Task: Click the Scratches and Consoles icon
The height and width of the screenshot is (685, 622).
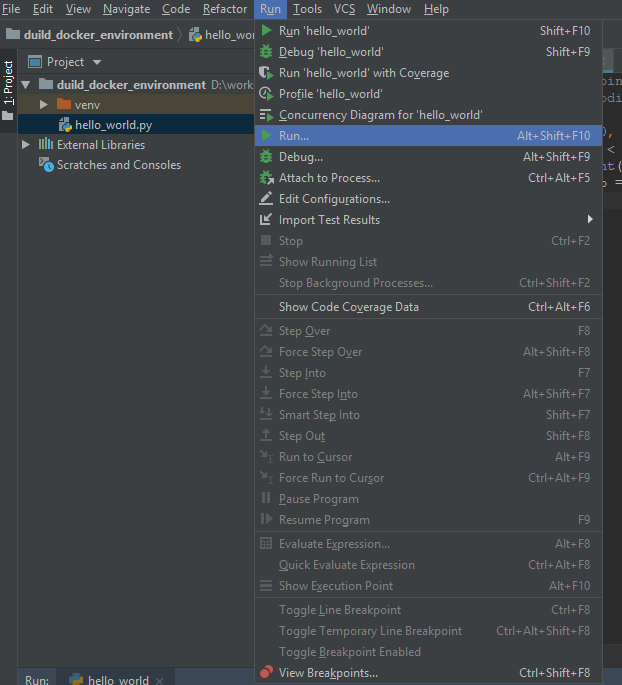Action: [x=46, y=165]
